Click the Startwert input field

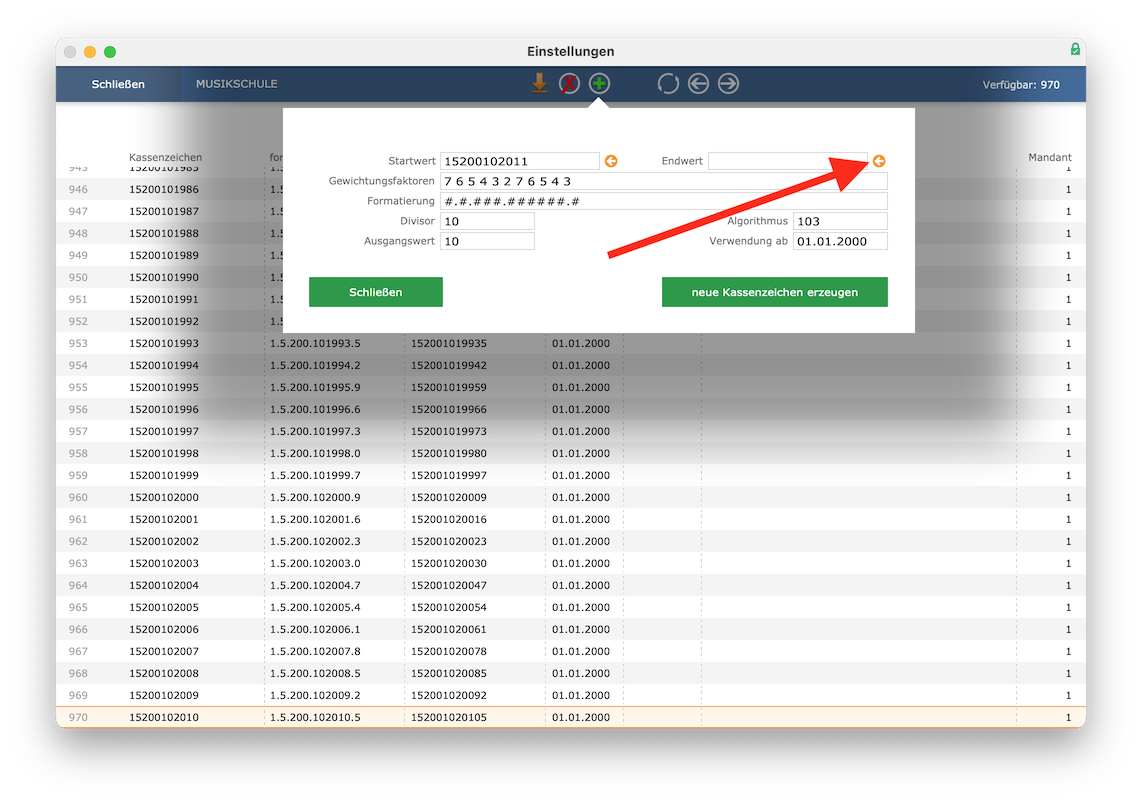pyautogui.click(x=520, y=161)
